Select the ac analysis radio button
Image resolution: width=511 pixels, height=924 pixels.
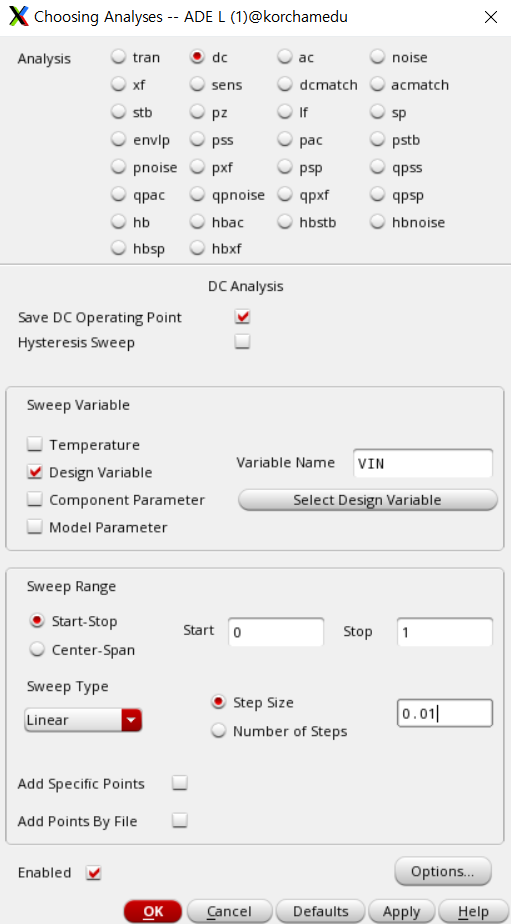(285, 57)
